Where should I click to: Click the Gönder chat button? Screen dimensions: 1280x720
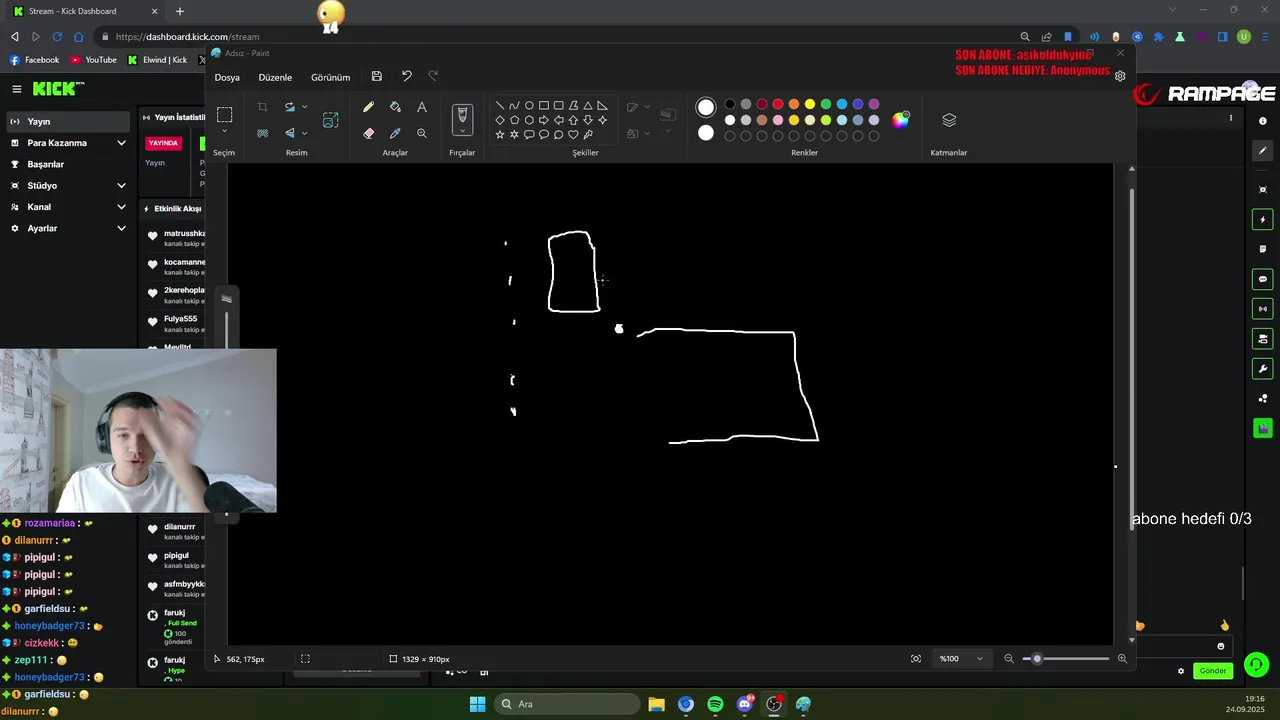tap(1213, 671)
